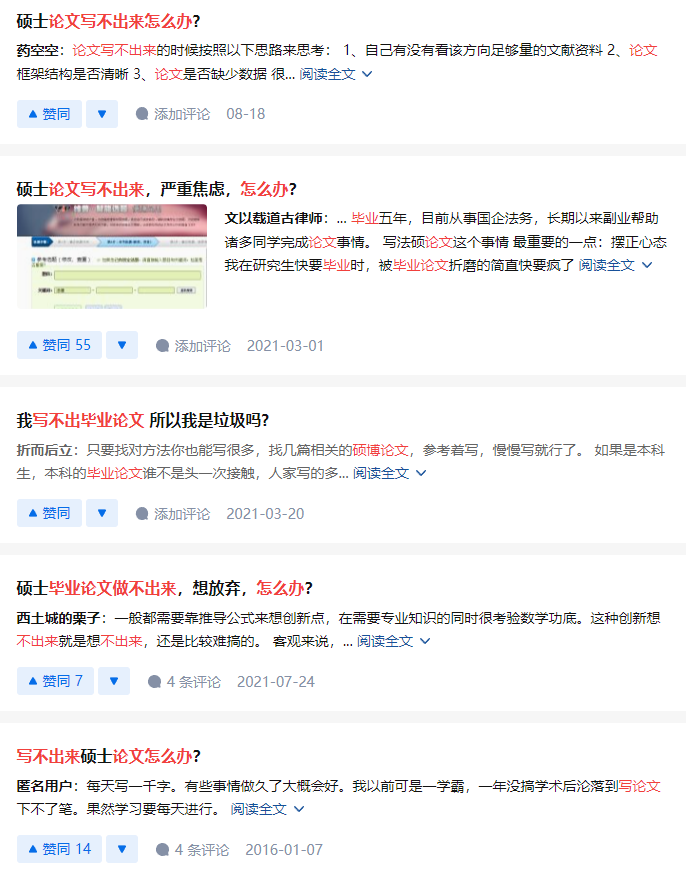Image resolution: width=686 pixels, height=871 pixels.
Task: Expand 阅读全文 in 折而后立 answer
Action: click(x=389, y=473)
